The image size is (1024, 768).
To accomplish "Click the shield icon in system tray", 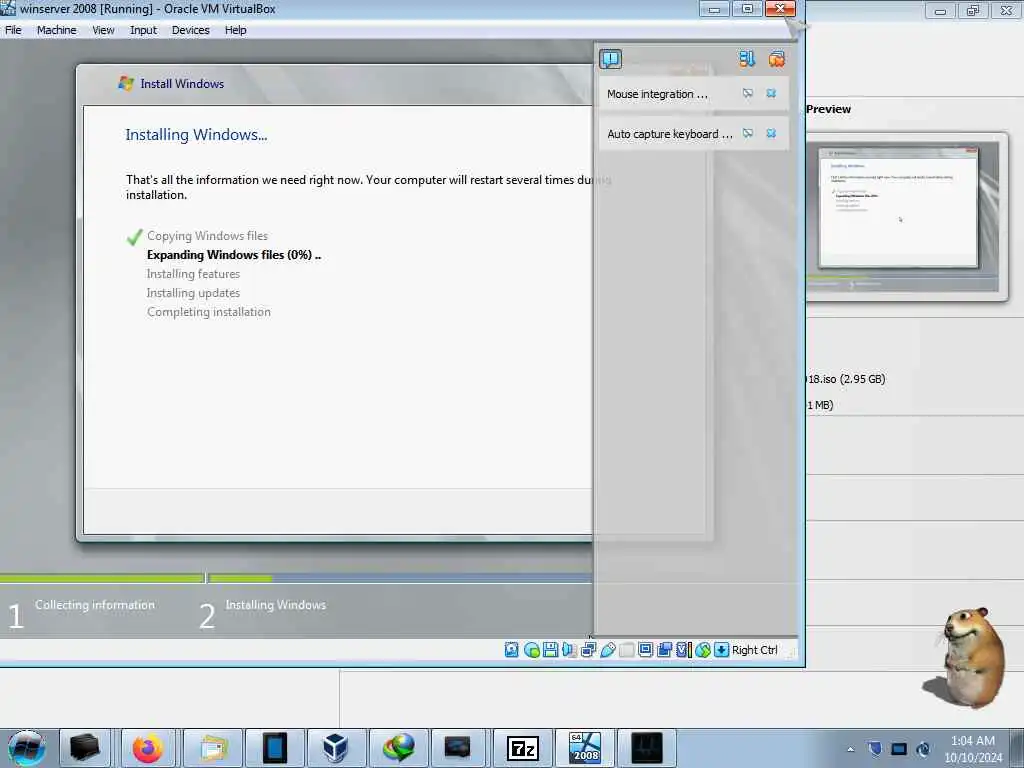I will tap(875, 749).
